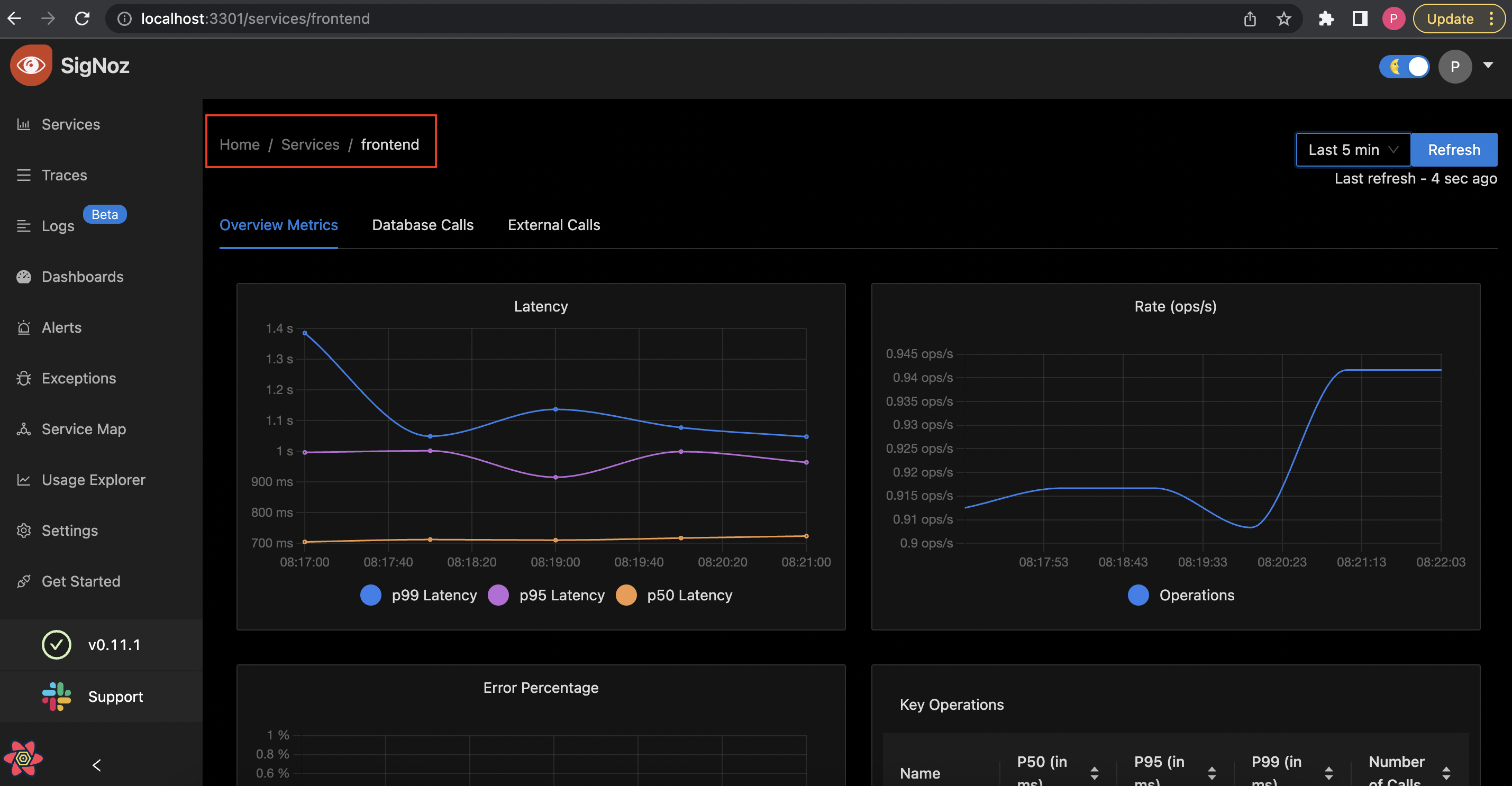Click the Operations legend color swatch
The height and width of the screenshot is (786, 1512).
(1137, 595)
